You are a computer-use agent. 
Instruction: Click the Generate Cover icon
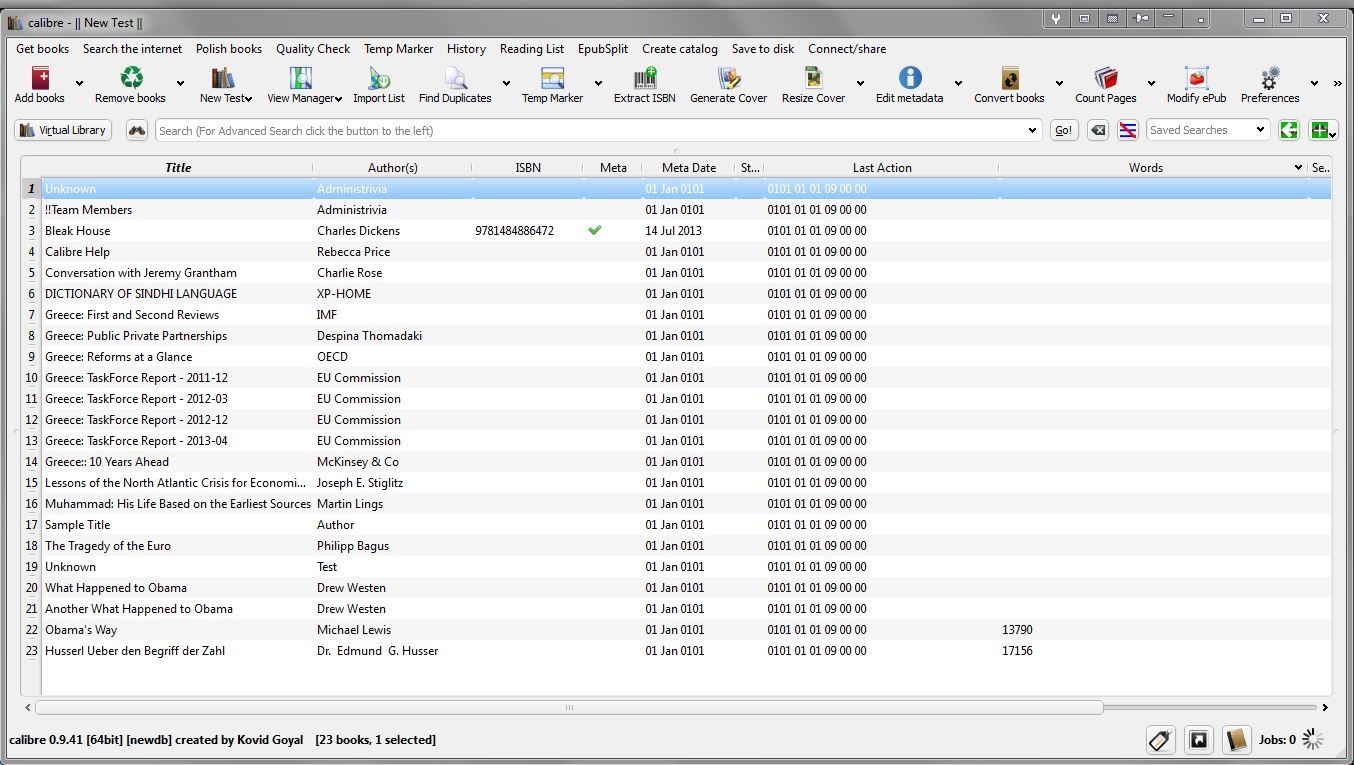[728, 78]
